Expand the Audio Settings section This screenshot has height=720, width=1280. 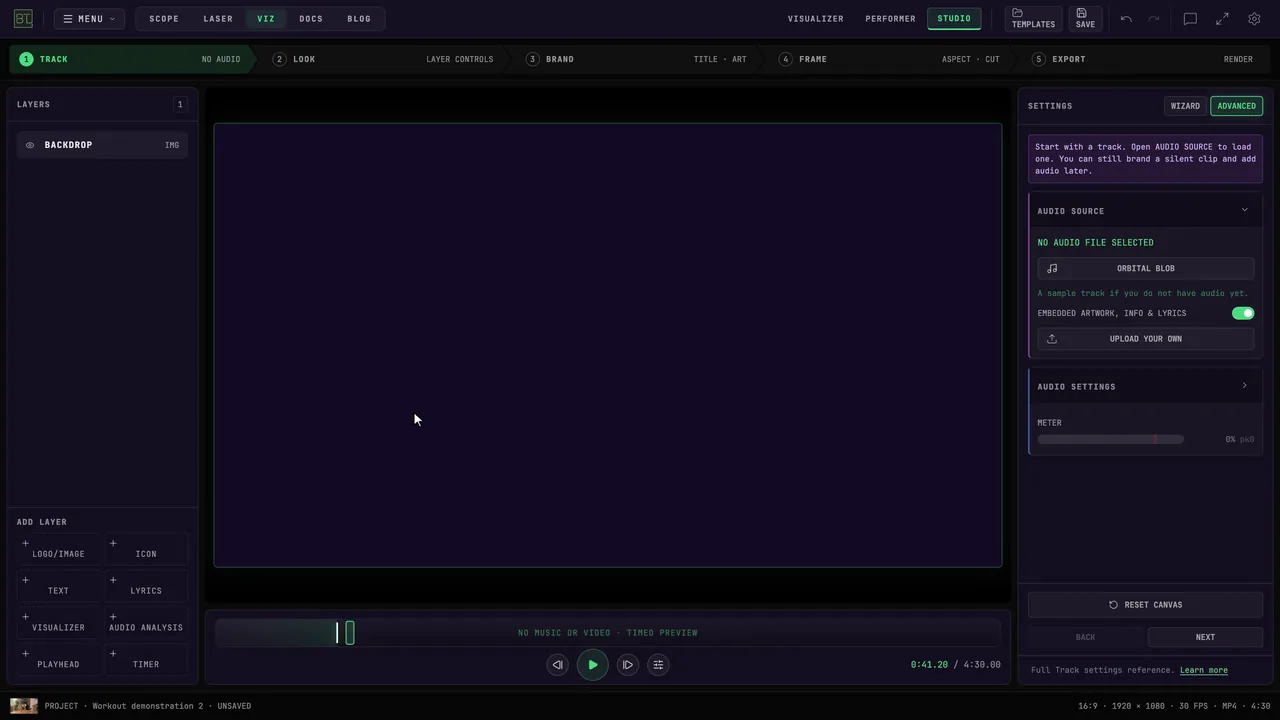1146,386
